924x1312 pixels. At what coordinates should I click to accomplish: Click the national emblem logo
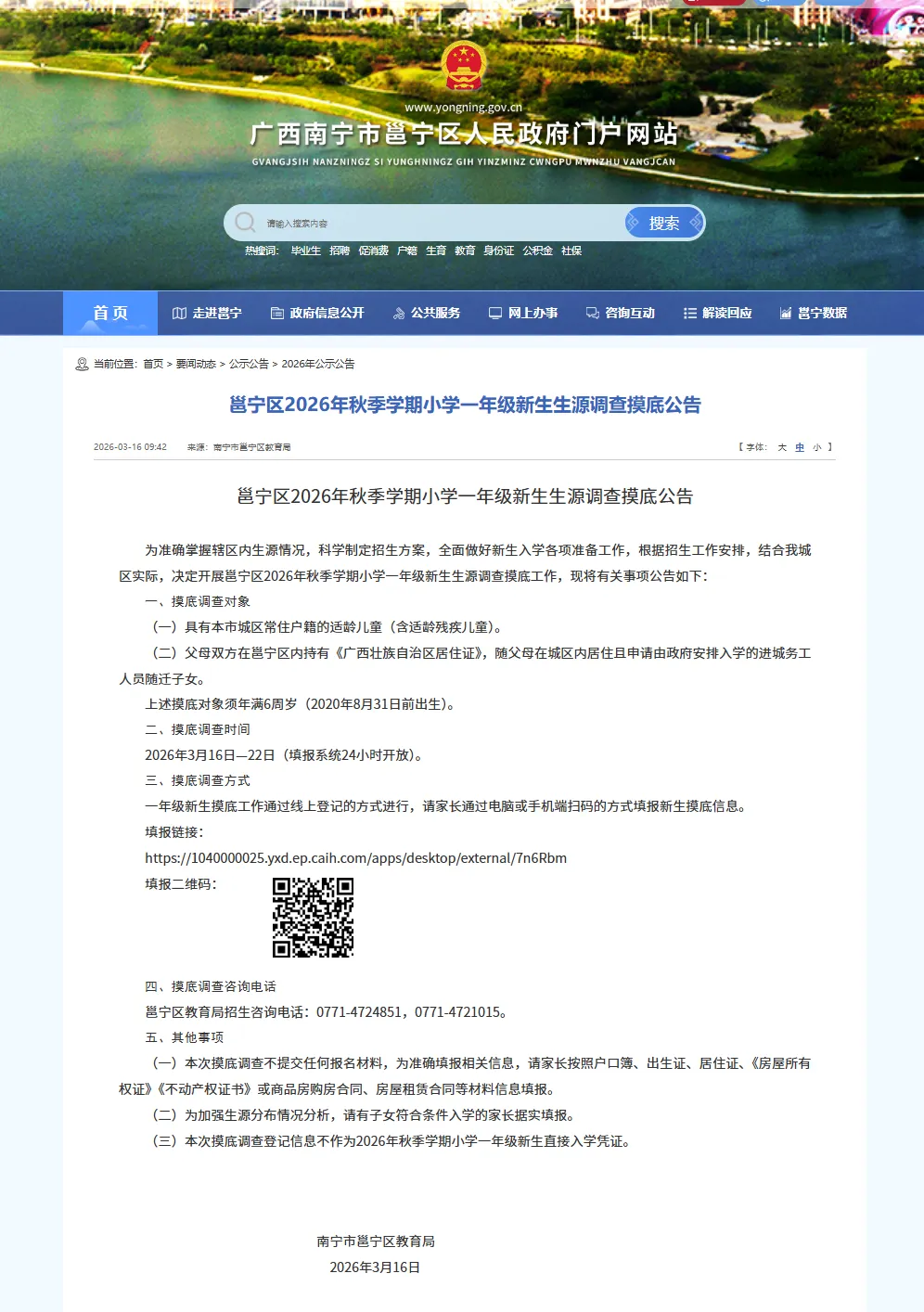click(x=464, y=65)
